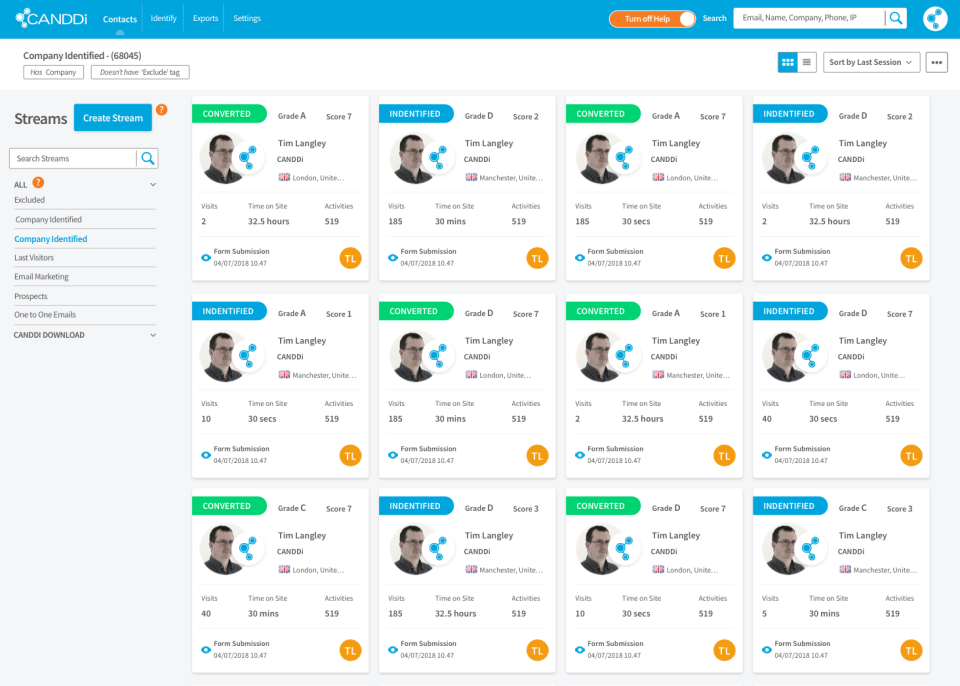Click the CANDDi logo in the header
This screenshot has width=960, height=686.
coord(51,18)
